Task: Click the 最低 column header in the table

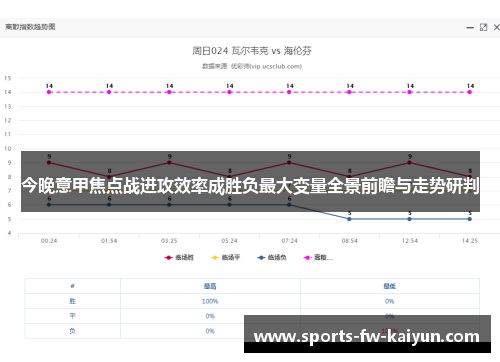Action: pos(389,286)
